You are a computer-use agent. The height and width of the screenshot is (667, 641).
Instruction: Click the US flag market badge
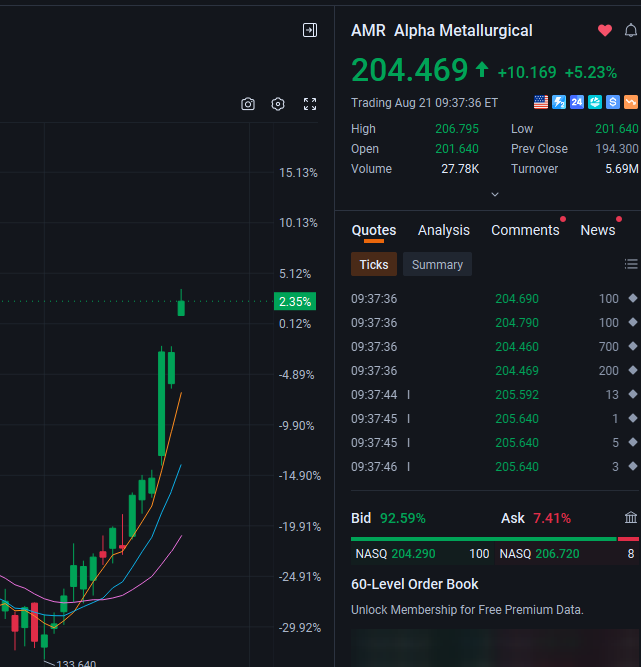541,102
